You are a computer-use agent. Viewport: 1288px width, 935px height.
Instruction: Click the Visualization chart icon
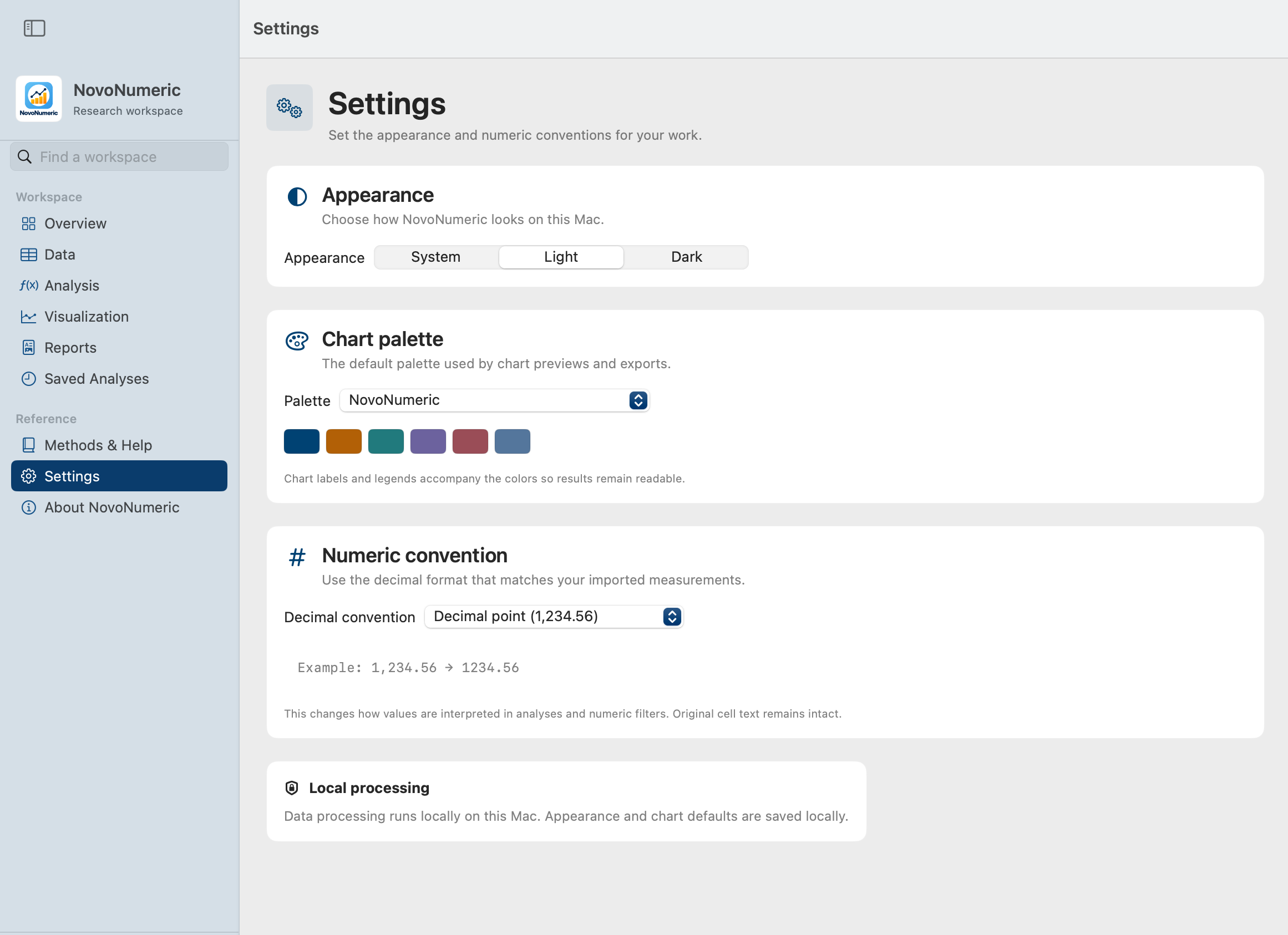pyautogui.click(x=28, y=317)
